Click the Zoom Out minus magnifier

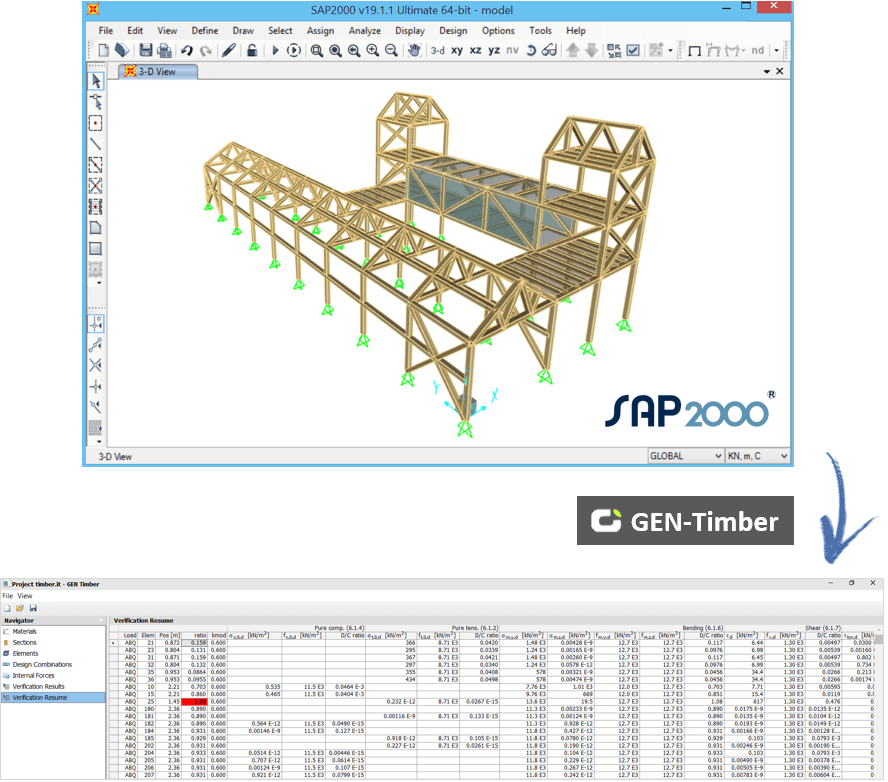pos(391,50)
